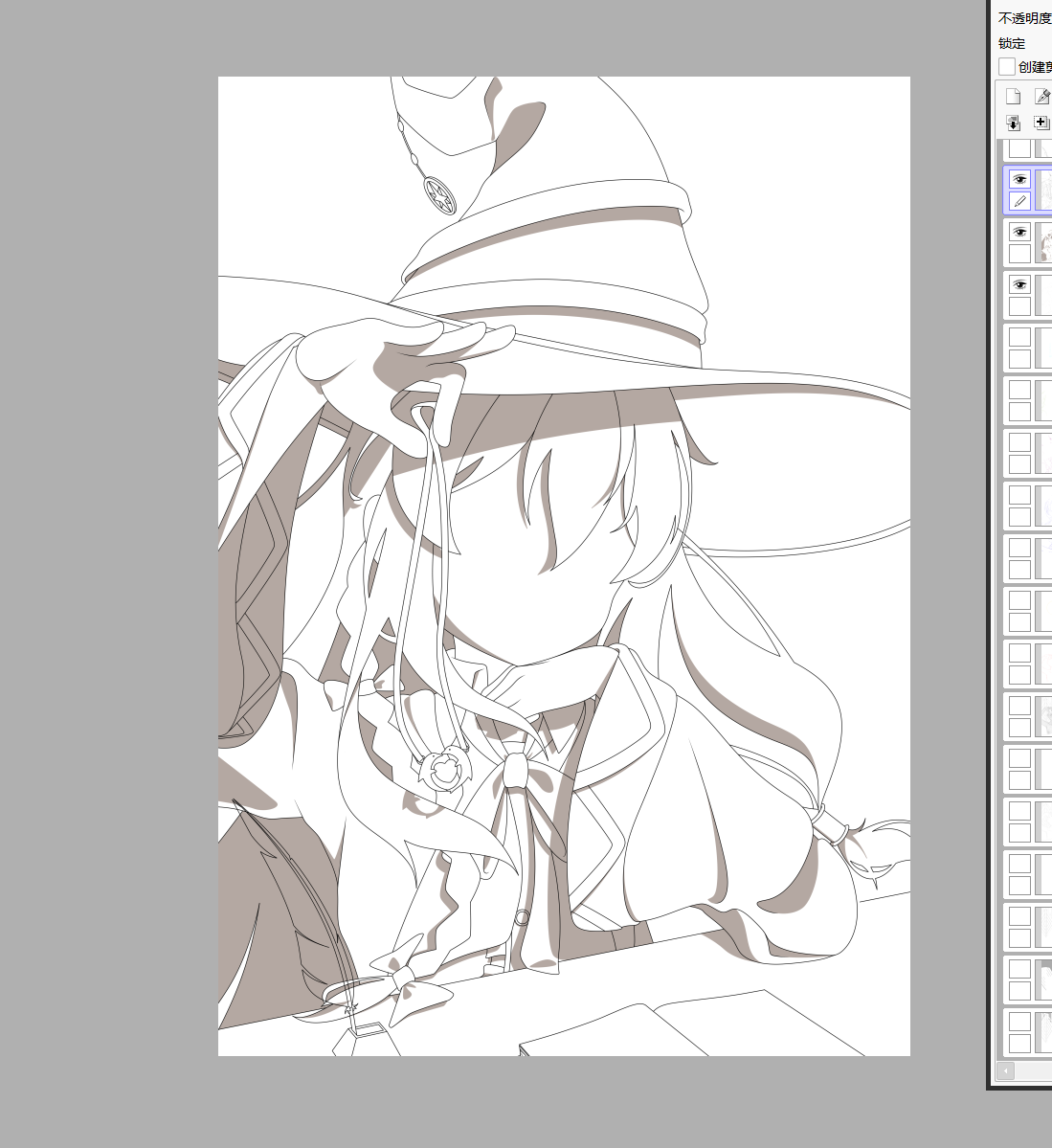This screenshot has width=1052, height=1148.
Task: Click the empty box under the second eye icon
Action: pyautogui.click(x=1019, y=254)
